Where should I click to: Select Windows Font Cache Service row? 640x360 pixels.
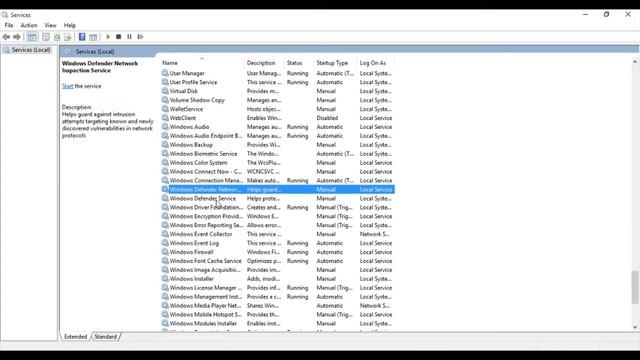click(x=278, y=261)
